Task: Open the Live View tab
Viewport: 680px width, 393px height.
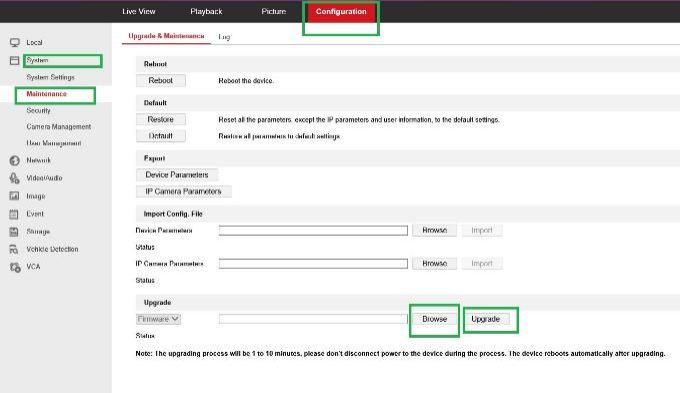Action: coord(139,12)
